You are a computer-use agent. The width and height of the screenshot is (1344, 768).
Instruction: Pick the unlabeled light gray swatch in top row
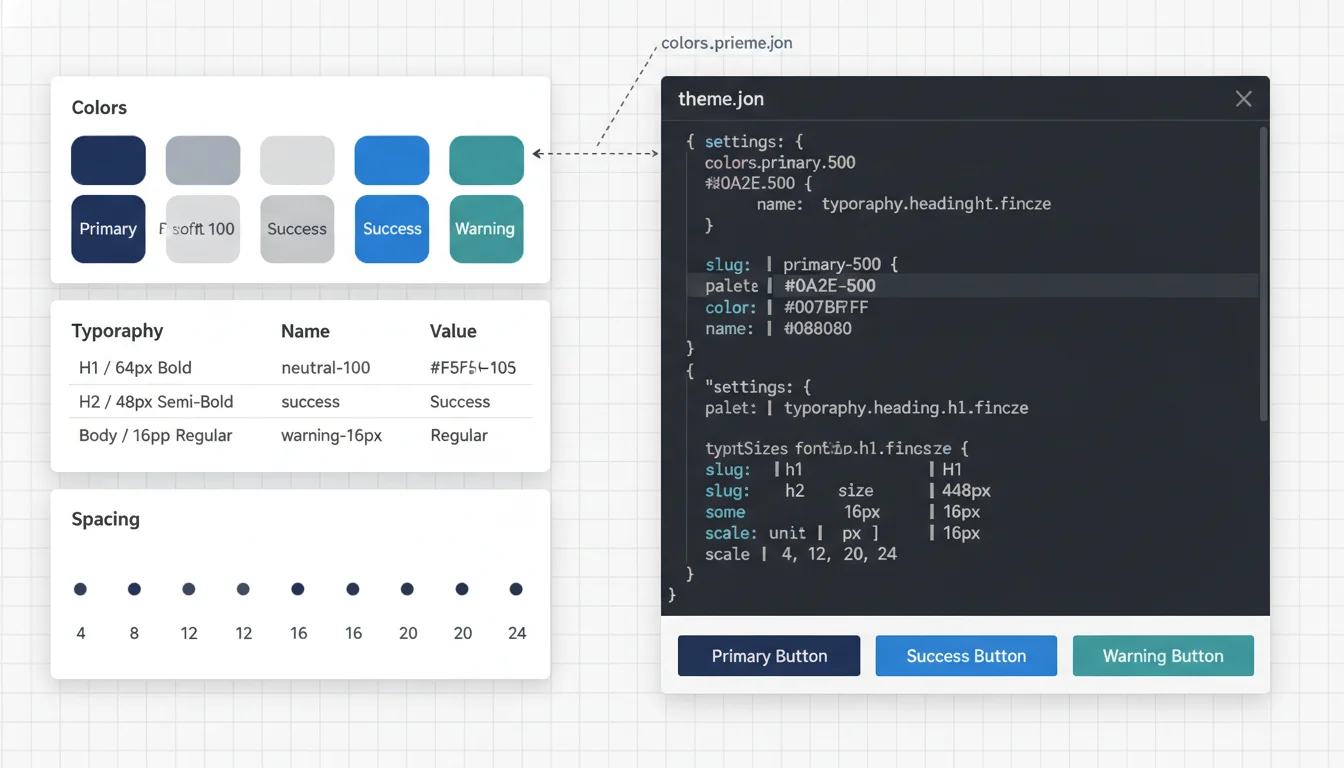pos(297,161)
